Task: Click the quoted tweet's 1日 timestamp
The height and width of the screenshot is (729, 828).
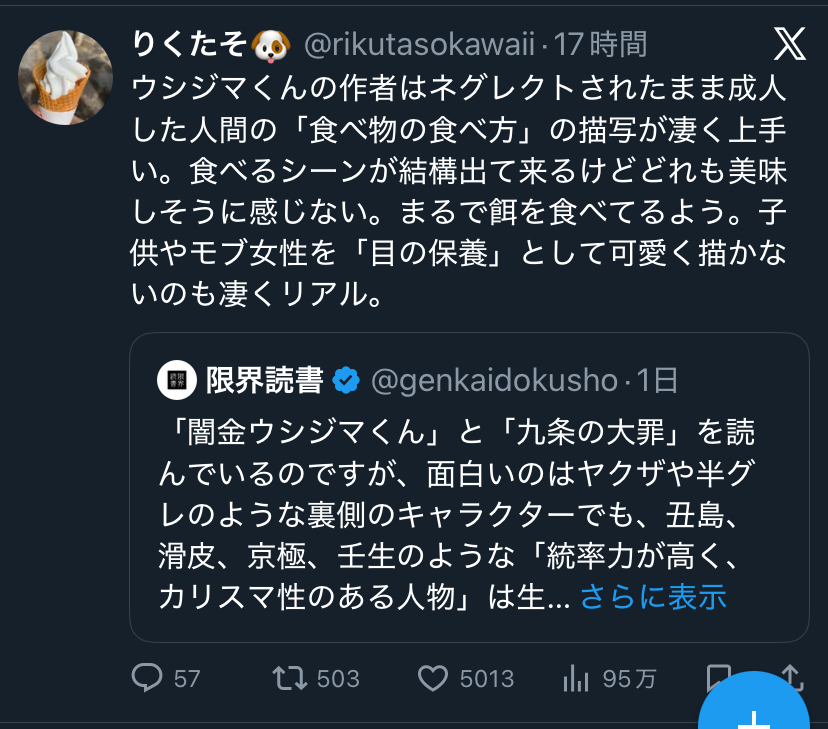Action: 658,380
